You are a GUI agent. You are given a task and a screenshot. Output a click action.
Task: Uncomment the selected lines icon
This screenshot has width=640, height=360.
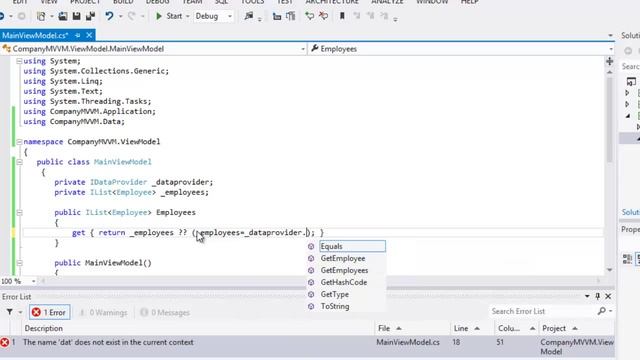point(324,16)
